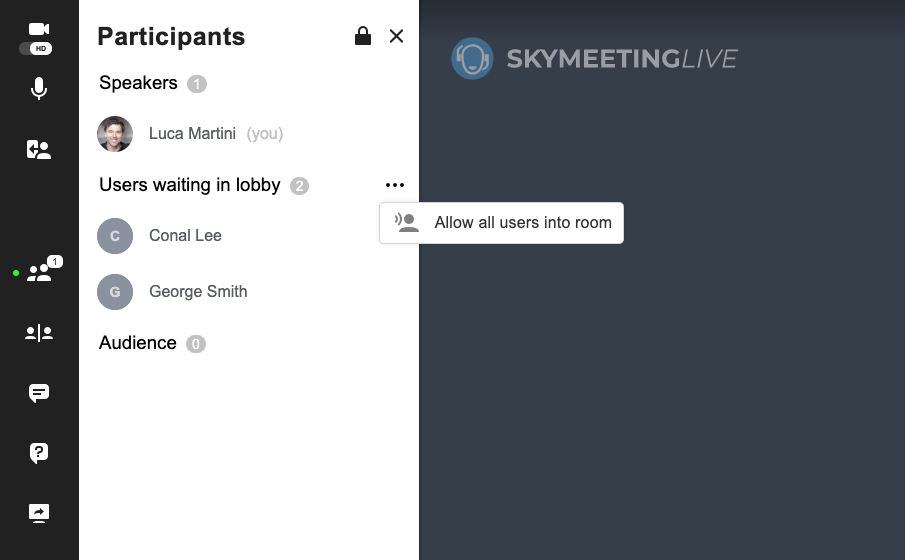The width and height of the screenshot is (905, 560).
Task: Open the screen share layout icon
Action: point(39,150)
